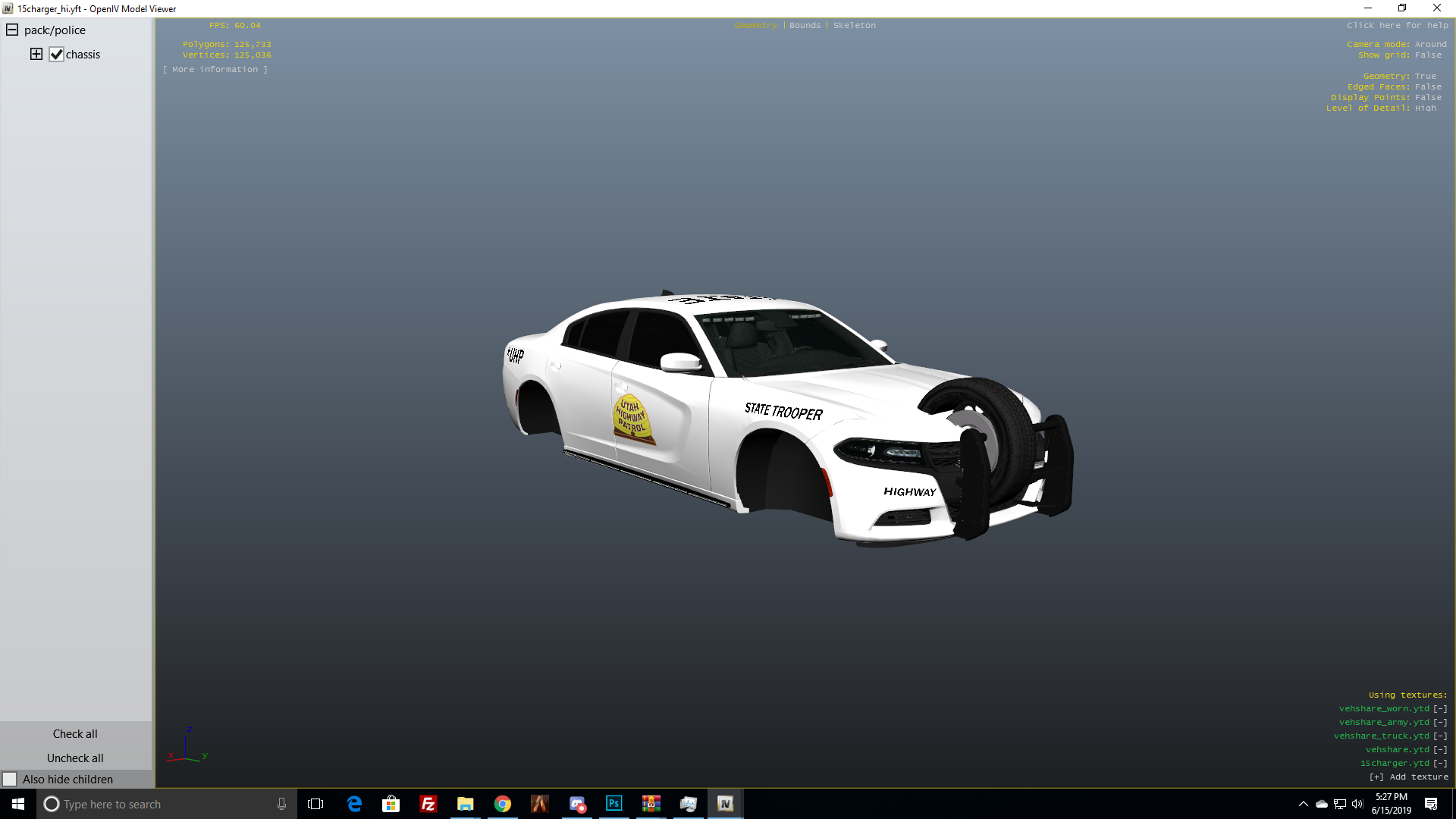Viewport: 1456px width, 819px height.
Task: Remove 15charger.ytd texture with [-]
Action: point(1440,764)
